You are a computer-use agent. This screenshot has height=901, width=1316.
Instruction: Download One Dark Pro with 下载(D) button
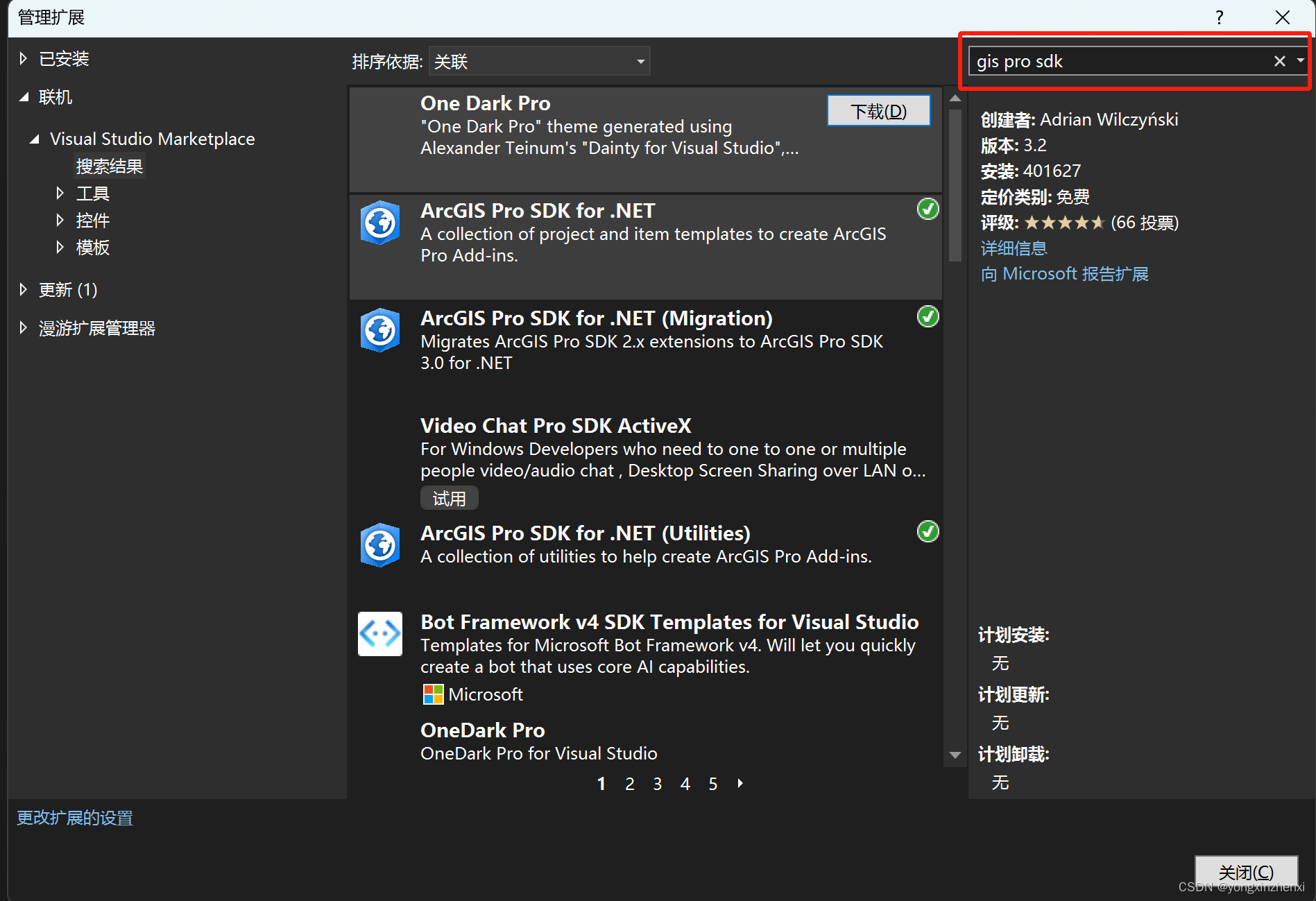click(x=878, y=111)
